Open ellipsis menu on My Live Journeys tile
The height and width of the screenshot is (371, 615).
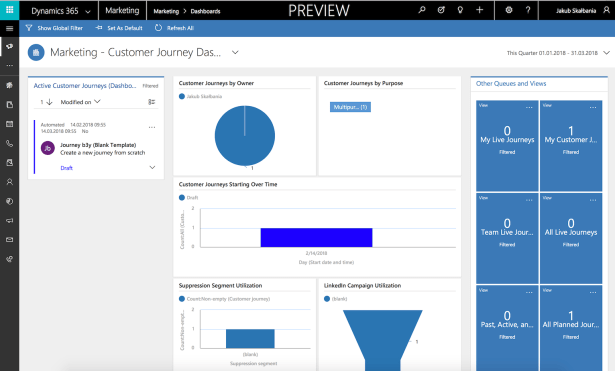pos(529,107)
